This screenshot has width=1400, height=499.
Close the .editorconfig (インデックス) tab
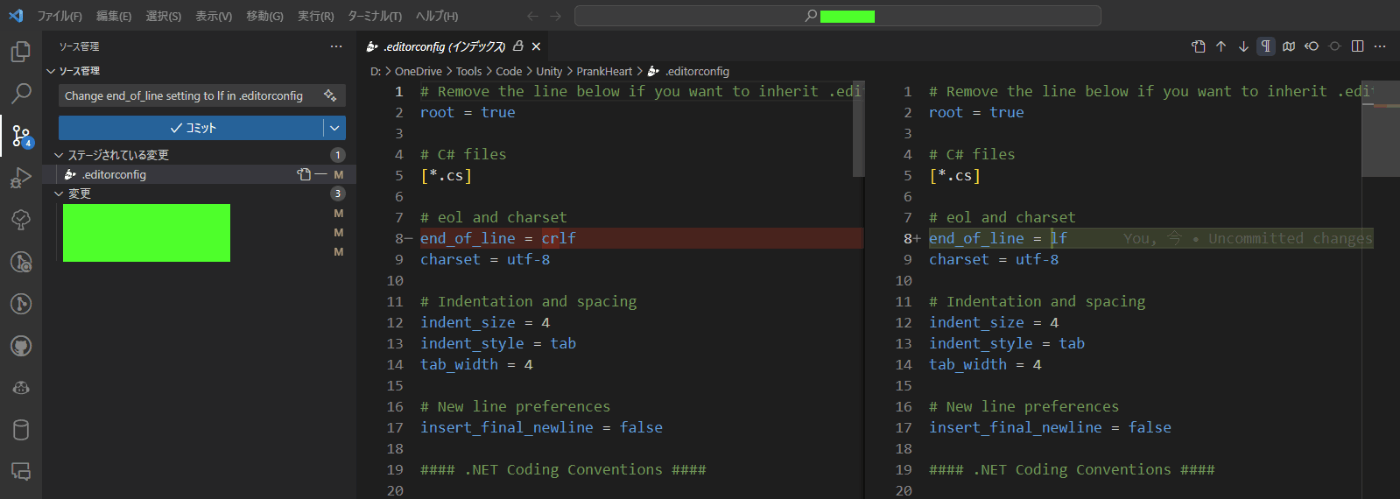click(x=536, y=46)
